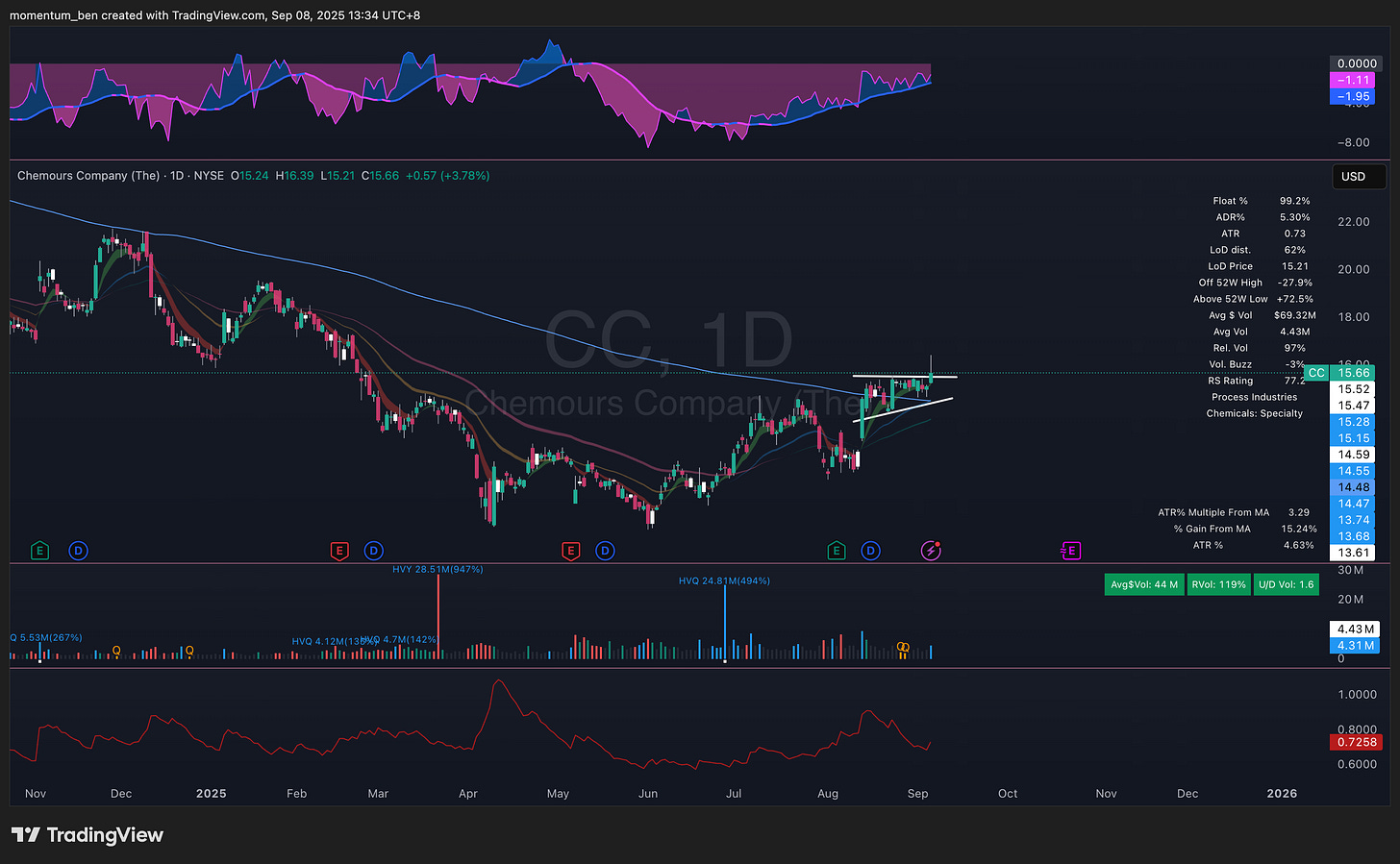Image resolution: width=1400 pixels, height=864 pixels.
Task: Click the green earnings marker near November
Action: click(39, 551)
